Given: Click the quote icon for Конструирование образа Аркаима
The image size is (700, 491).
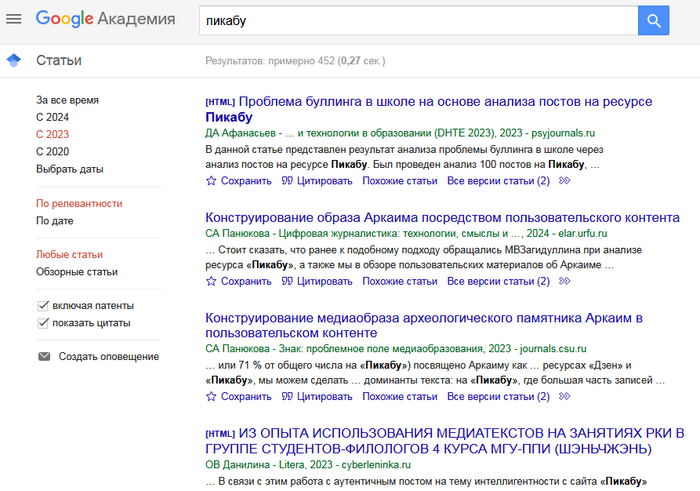Looking at the screenshot, I should pos(287,281).
